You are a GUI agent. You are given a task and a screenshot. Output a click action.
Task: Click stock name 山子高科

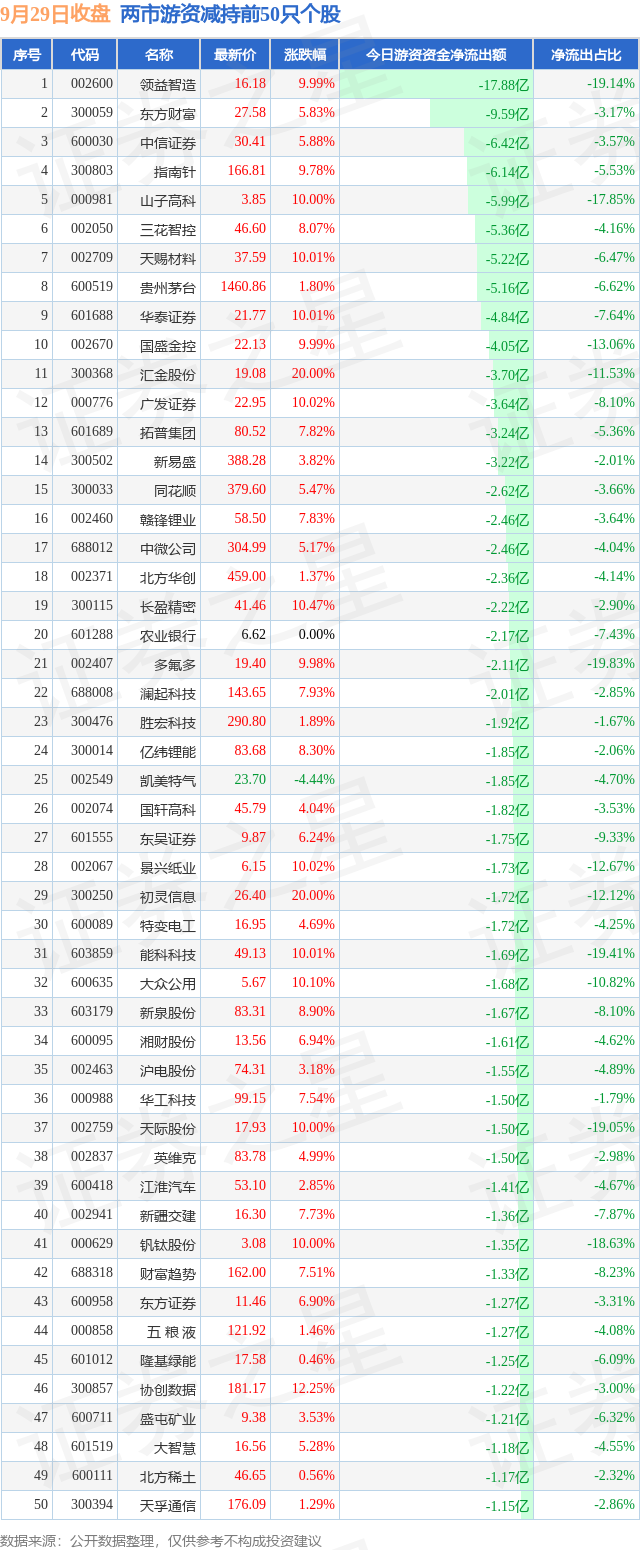click(x=168, y=201)
